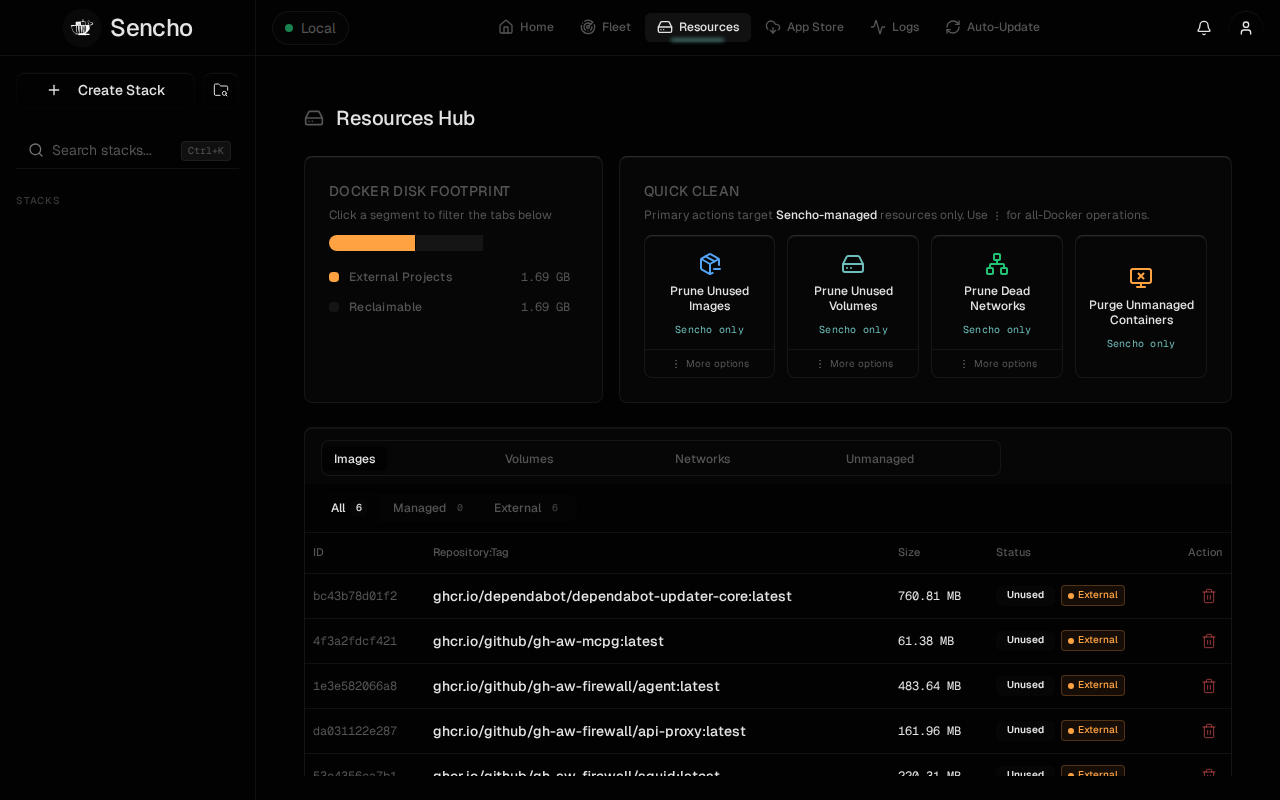Go to the Home page
This screenshot has width=1280, height=800.
click(526, 27)
